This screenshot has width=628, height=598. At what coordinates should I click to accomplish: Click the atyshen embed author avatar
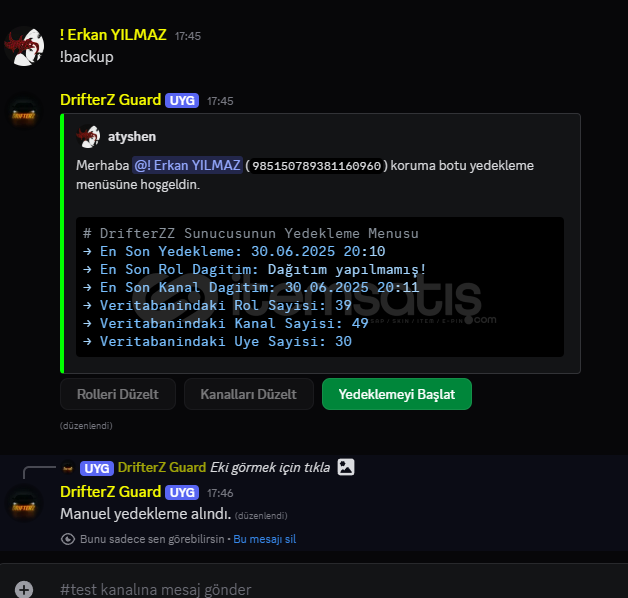point(88,137)
